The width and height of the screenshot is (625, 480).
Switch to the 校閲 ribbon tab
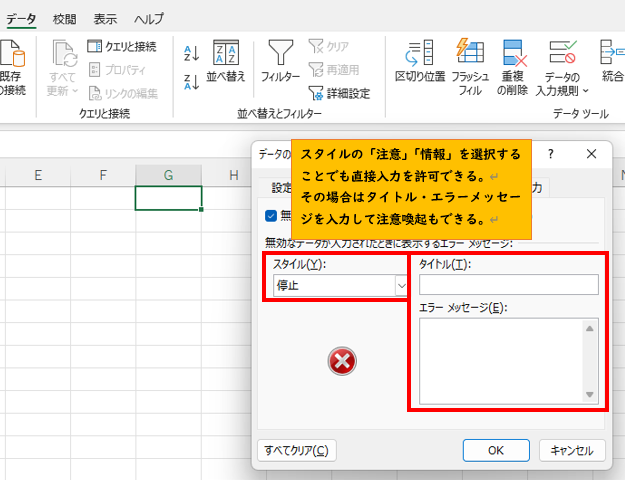[x=65, y=19]
